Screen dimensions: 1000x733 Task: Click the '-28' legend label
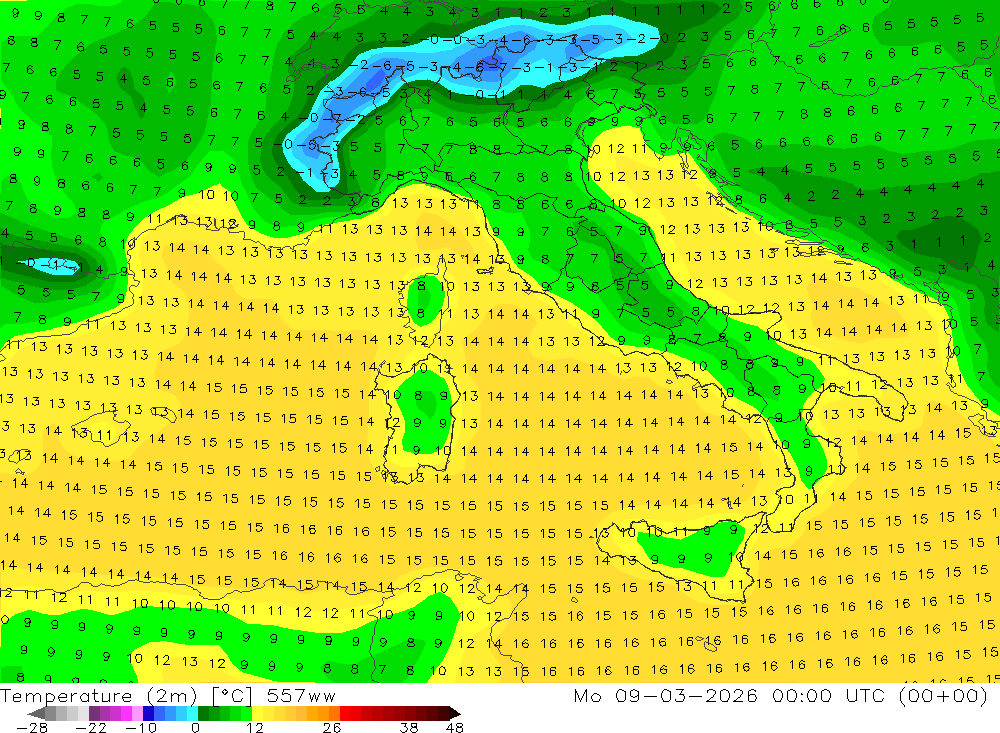tap(32, 727)
